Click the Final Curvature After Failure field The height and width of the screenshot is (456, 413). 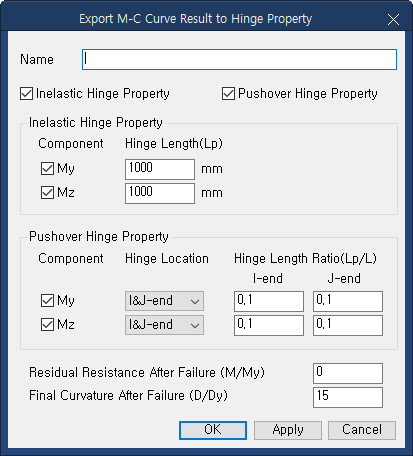(348, 397)
